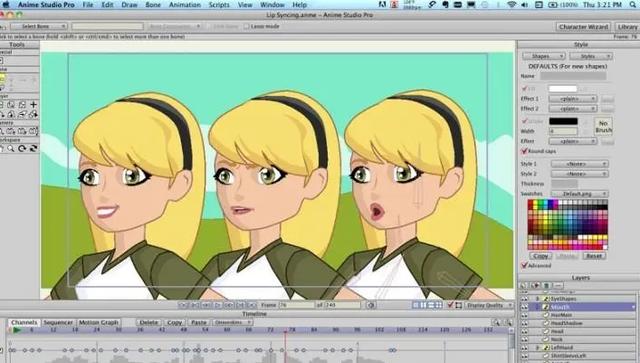Select the Rotate workspace tool
640x363 pixels.
tap(22, 149)
